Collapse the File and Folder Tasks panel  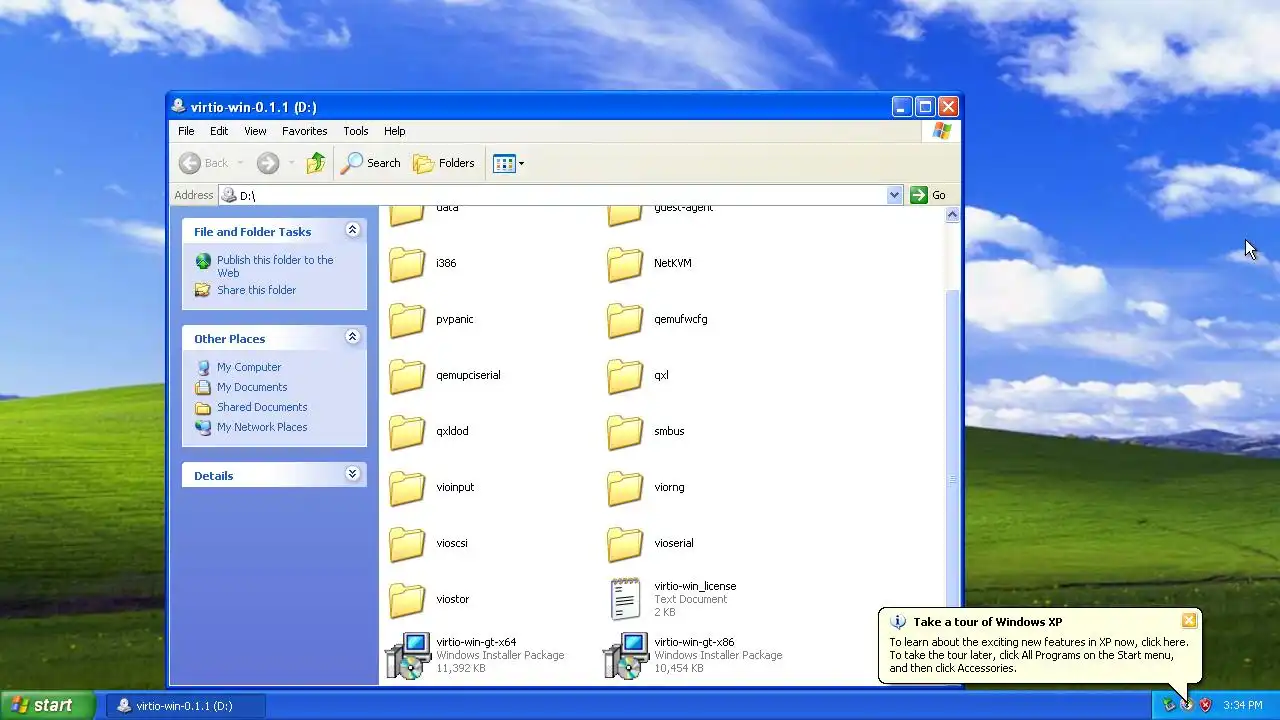352,230
